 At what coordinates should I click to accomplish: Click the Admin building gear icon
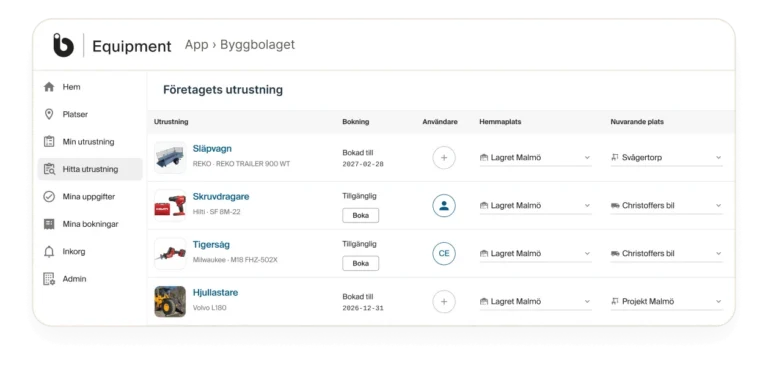[x=49, y=279]
